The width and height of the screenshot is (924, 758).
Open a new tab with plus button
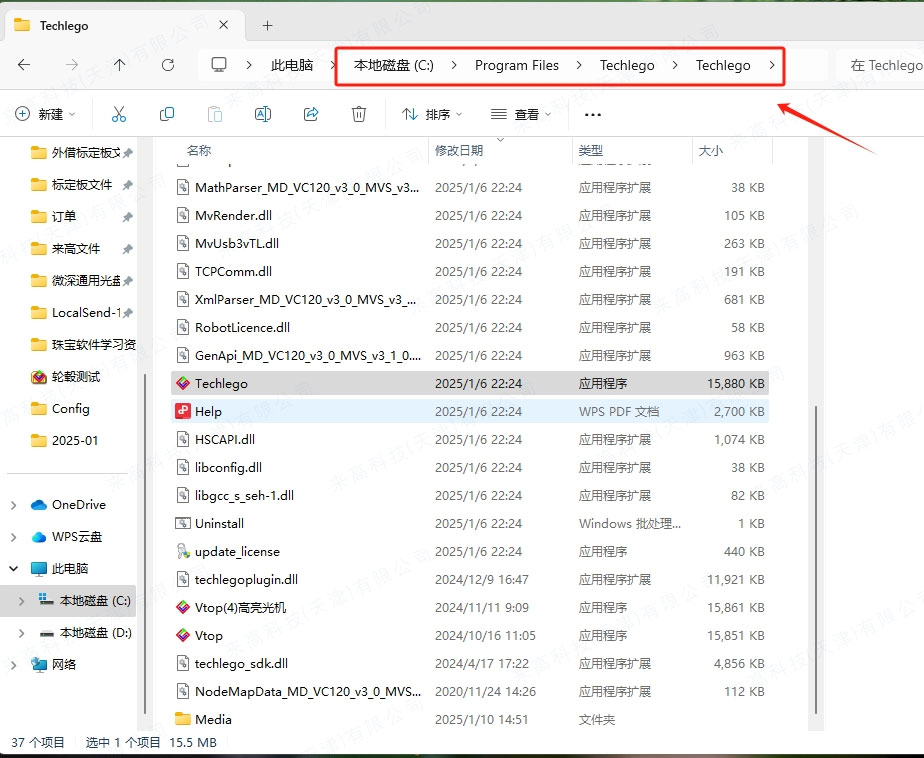[267, 25]
